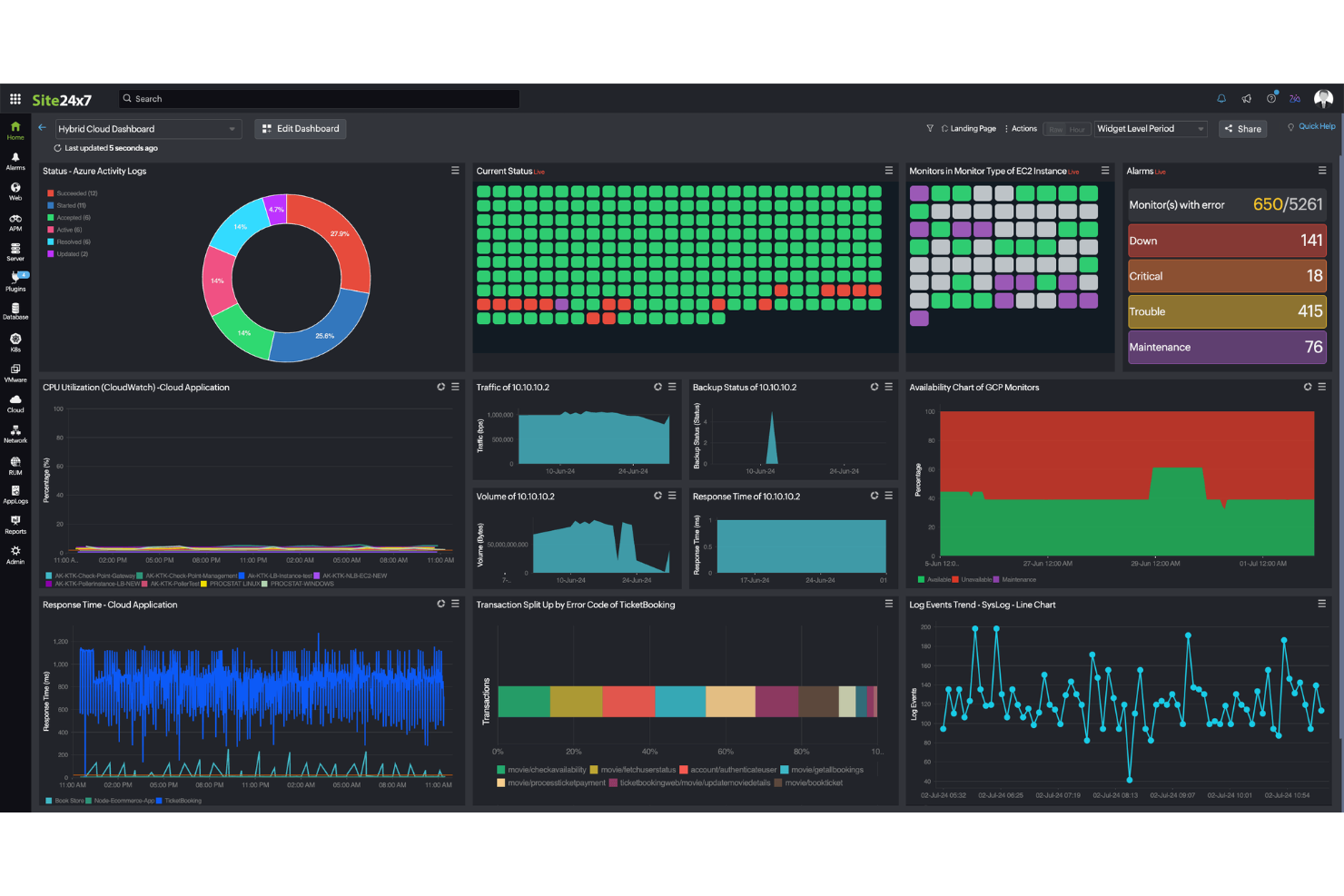Open the Current Status widget hamburger menu

(x=889, y=171)
